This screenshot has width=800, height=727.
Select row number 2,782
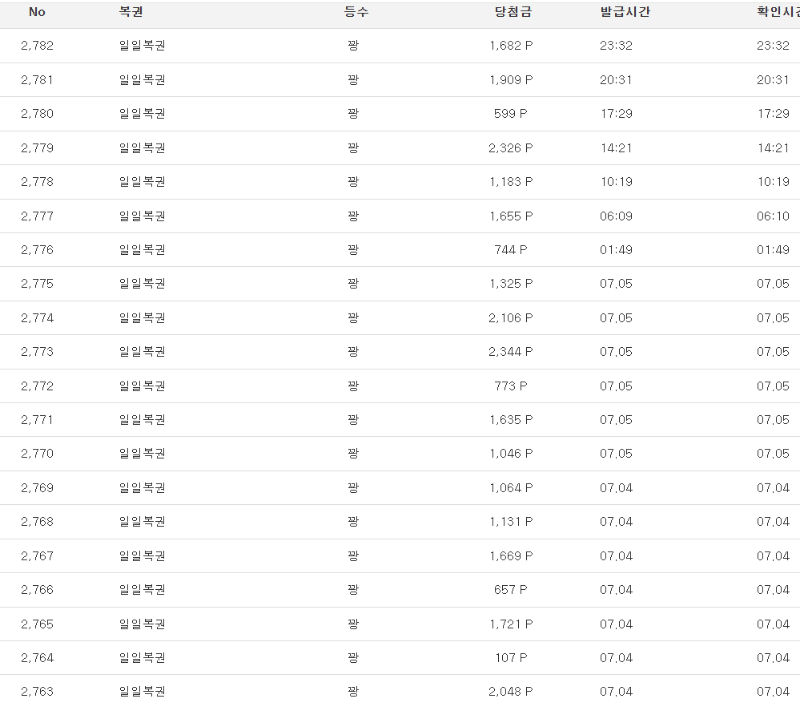click(x=37, y=46)
